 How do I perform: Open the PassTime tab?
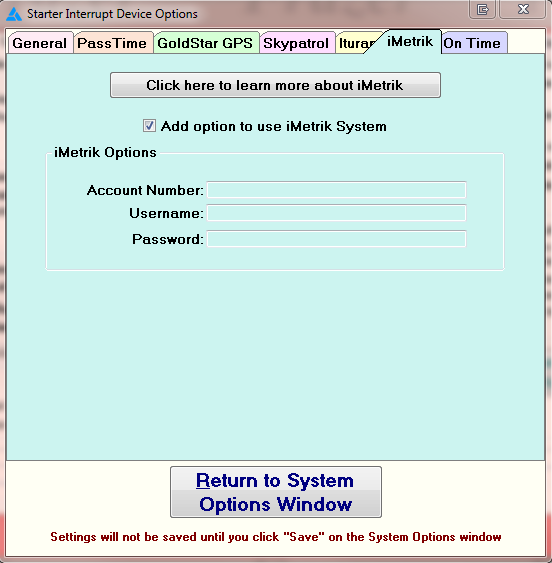pos(113,43)
